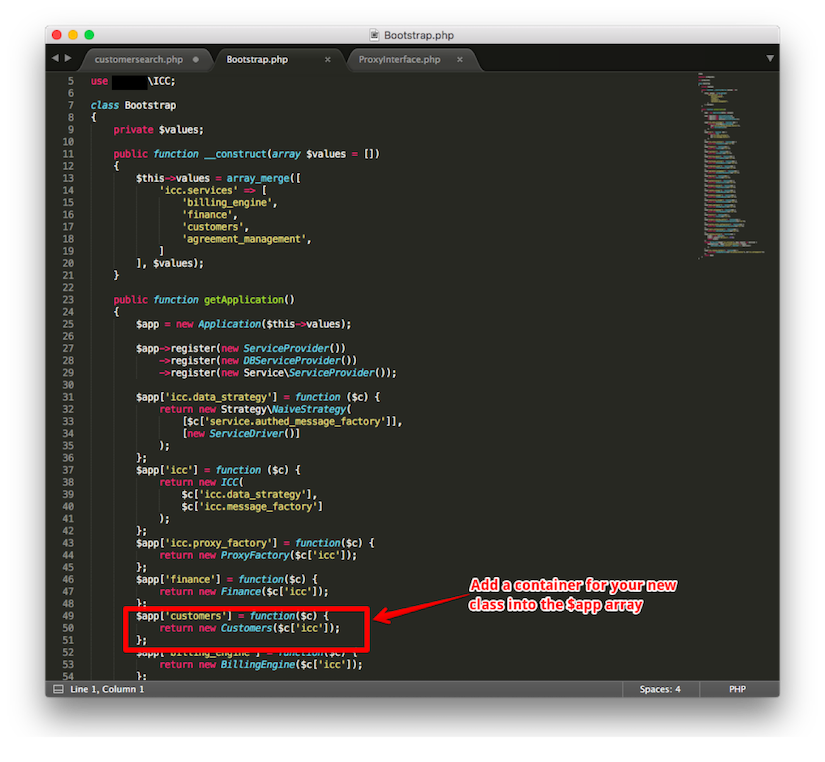Go to next tab with right arrow
The image size is (825, 762).
click(x=68, y=58)
